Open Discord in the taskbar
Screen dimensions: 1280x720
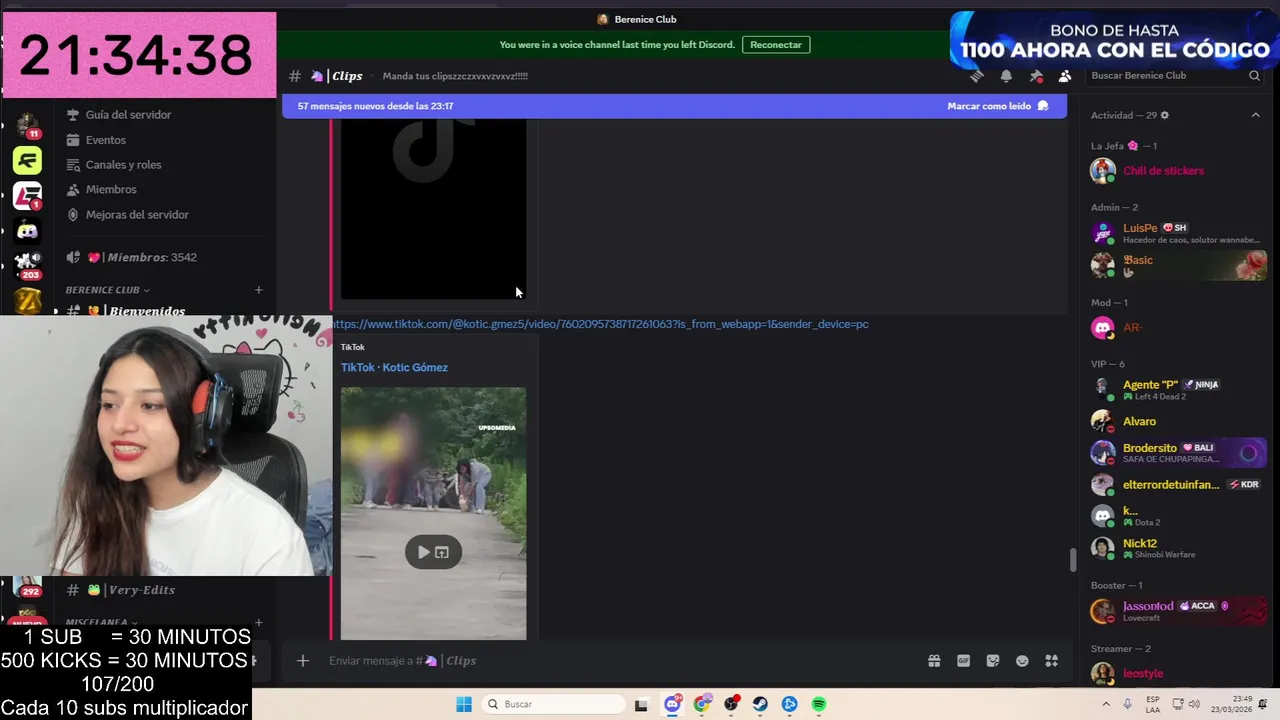[x=673, y=704]
